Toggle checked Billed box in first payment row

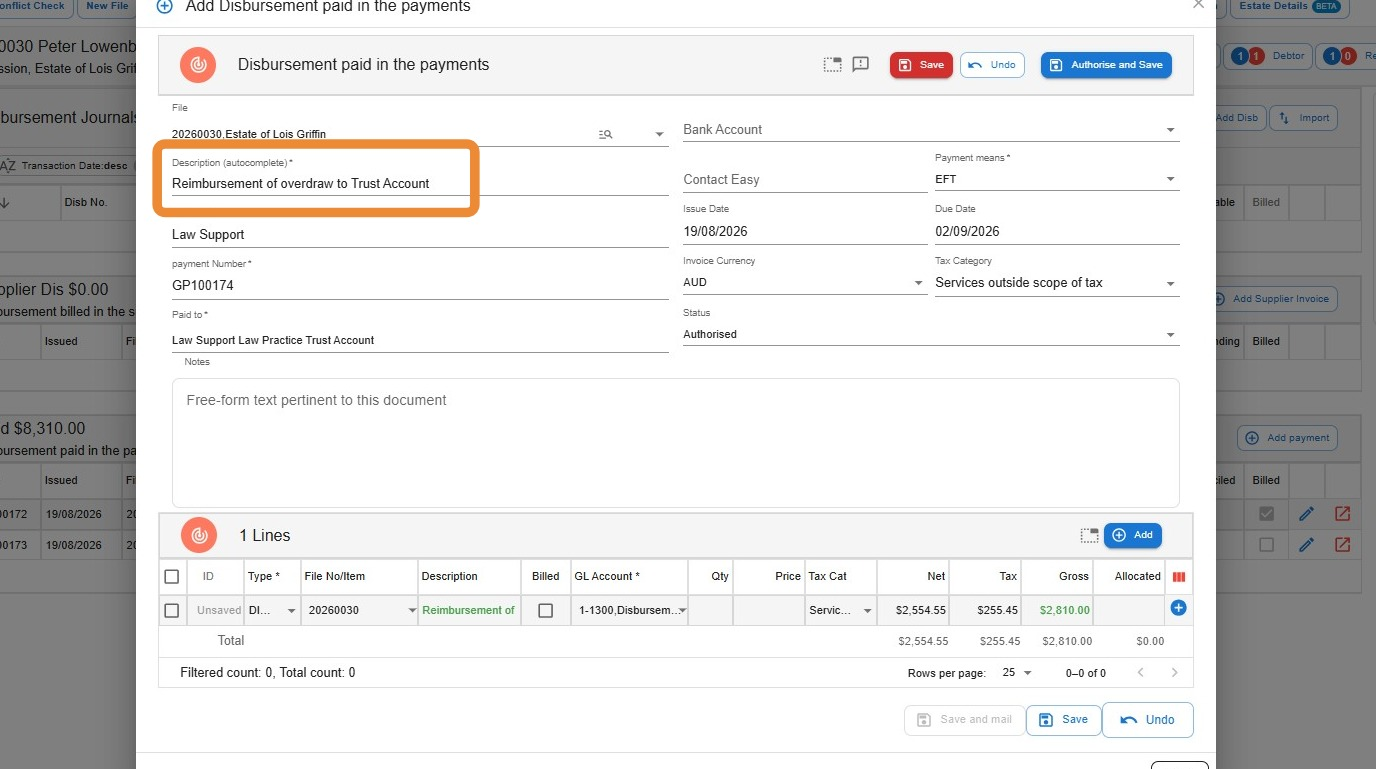click(x=1267, y=514)
